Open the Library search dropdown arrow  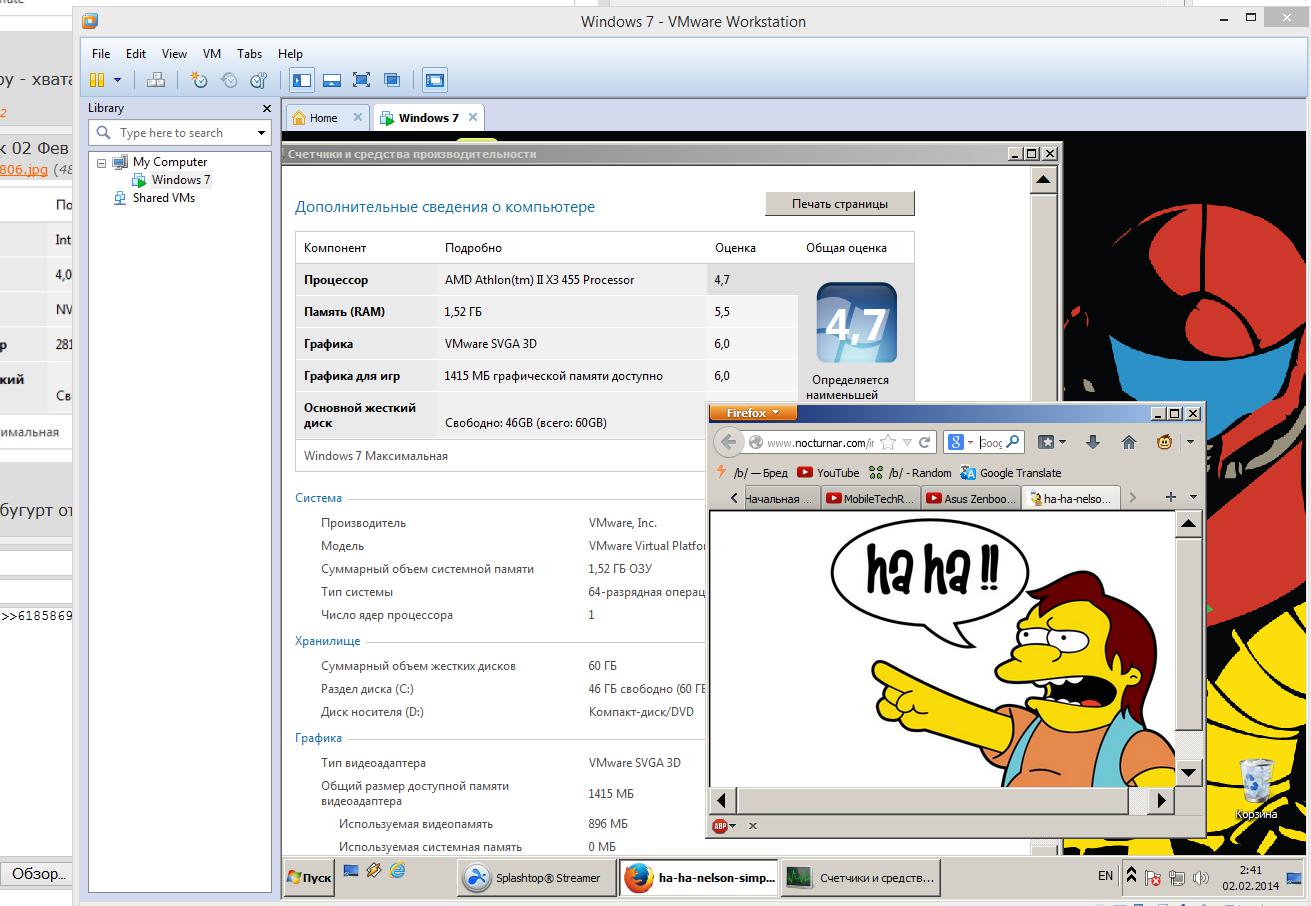coord(262,133)
